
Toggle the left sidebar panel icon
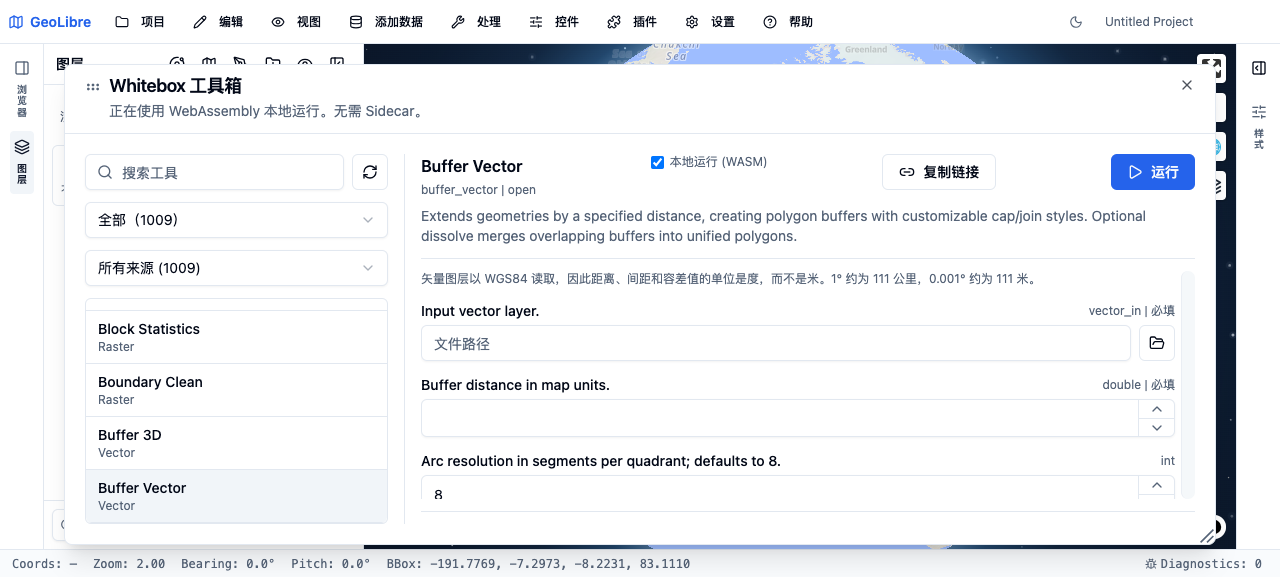(x=22, y=68)
